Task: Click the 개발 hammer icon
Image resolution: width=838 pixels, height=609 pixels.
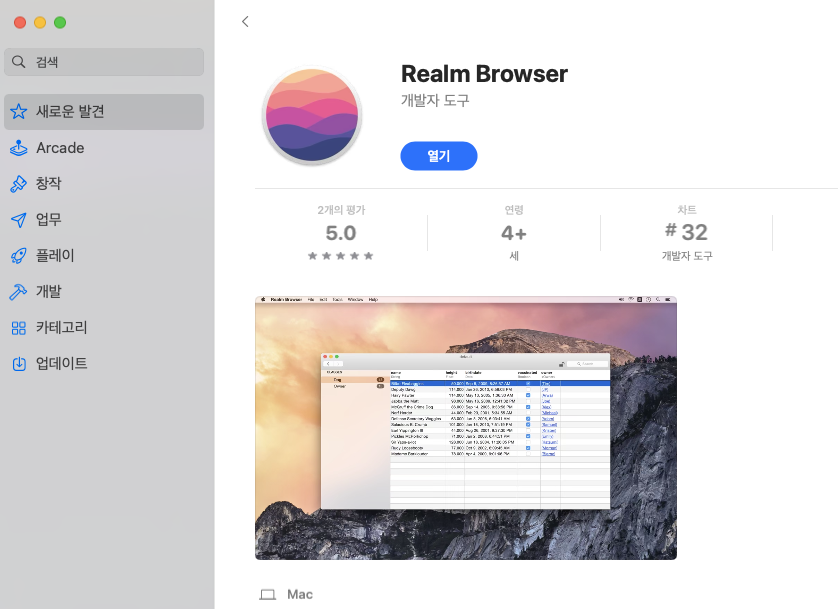Action: pos(19,292)
